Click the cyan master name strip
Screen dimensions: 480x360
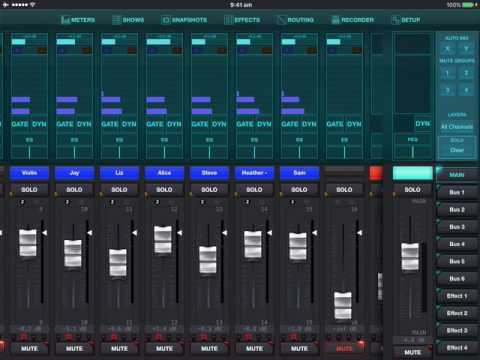(412, 173)
